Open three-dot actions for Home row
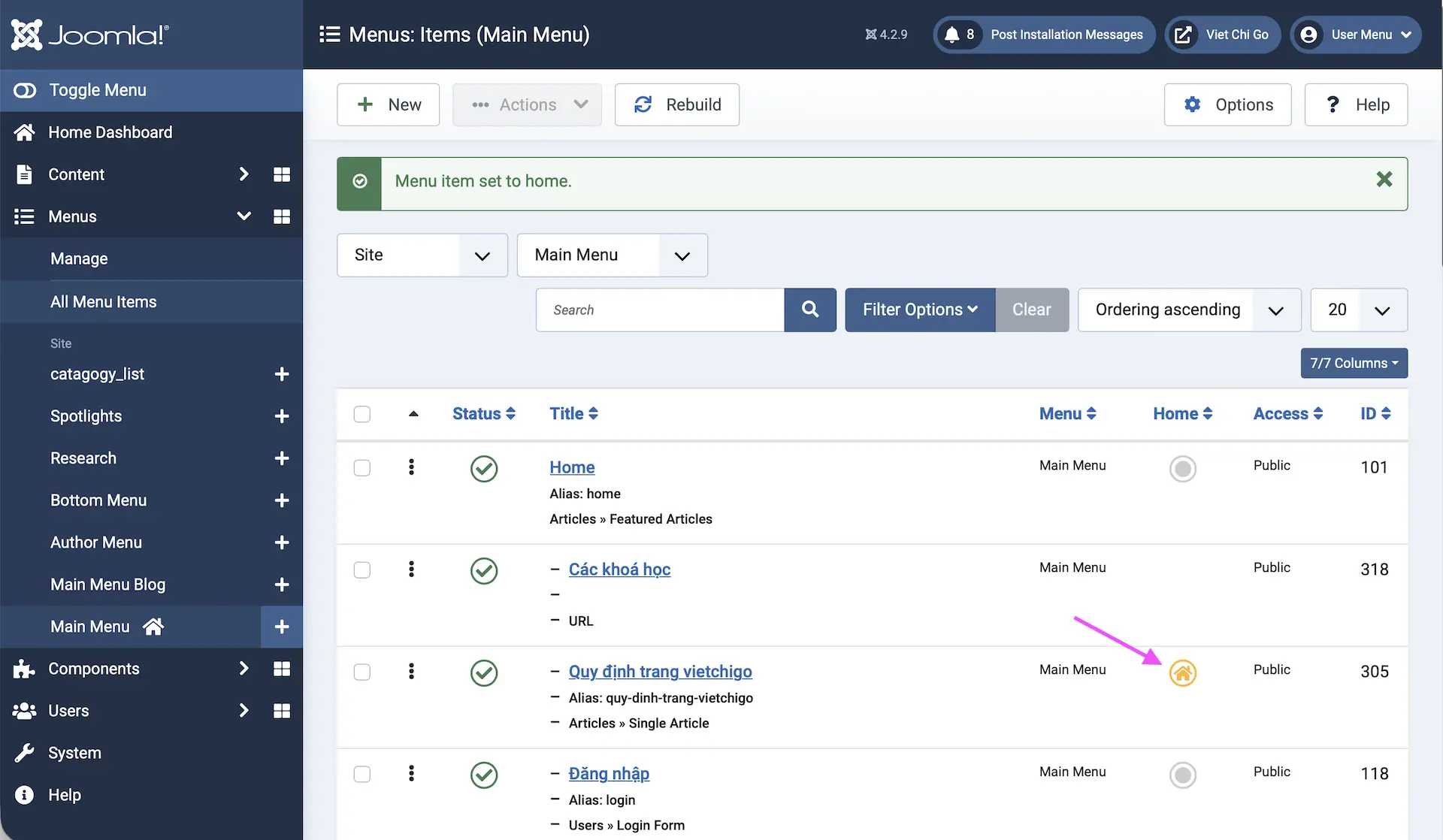The height and width of the screenshot is (840, 1443). pos(411,467)
